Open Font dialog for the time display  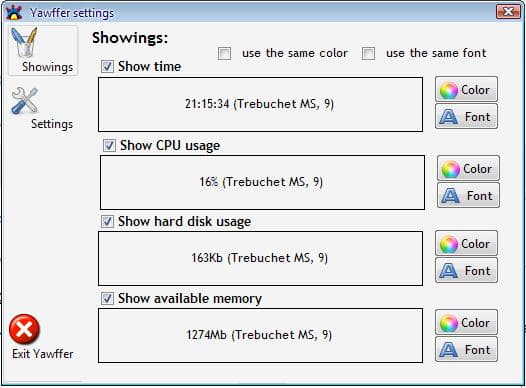[466, 117]
